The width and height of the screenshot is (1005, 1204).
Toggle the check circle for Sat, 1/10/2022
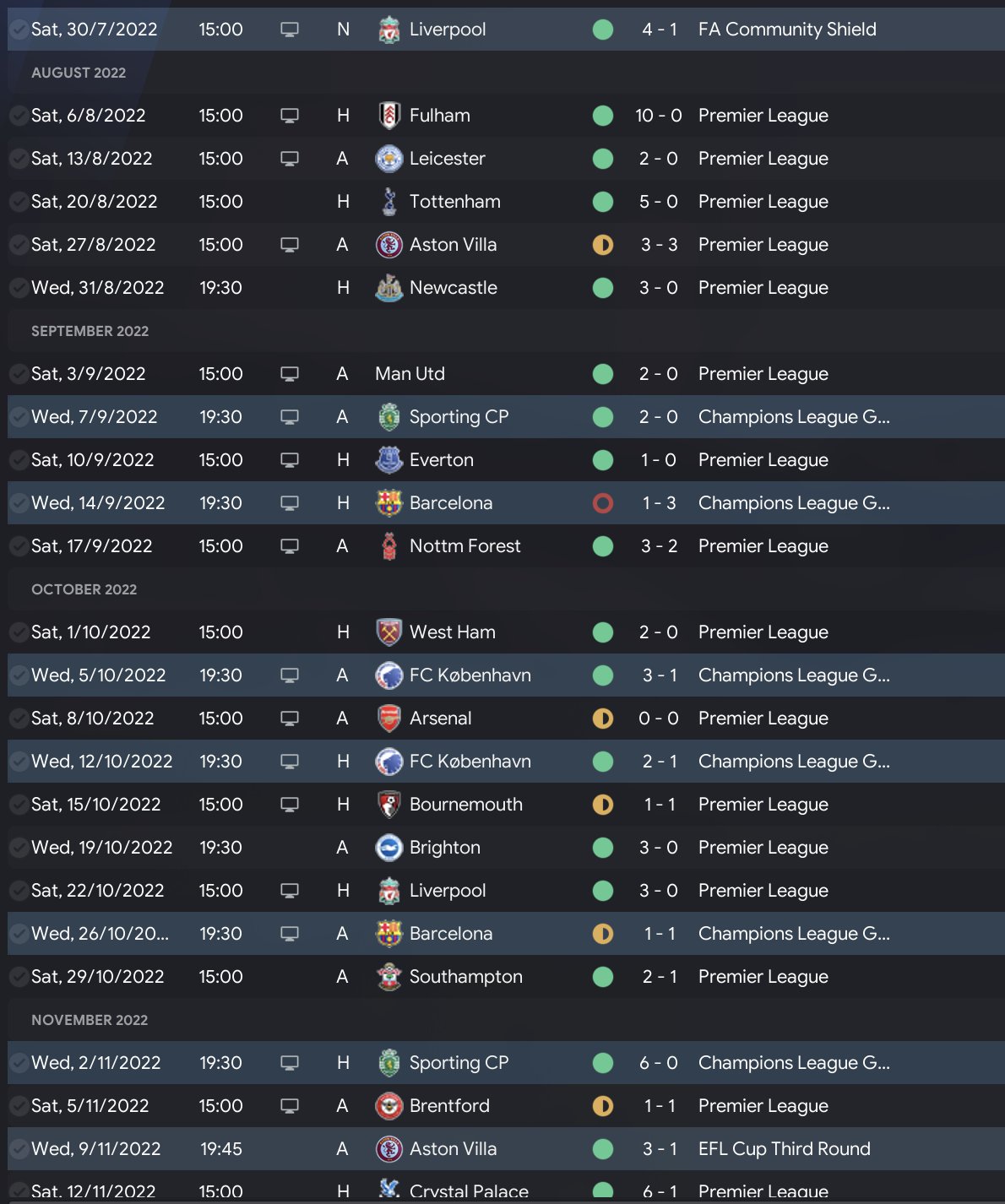[x=18, y=632]
